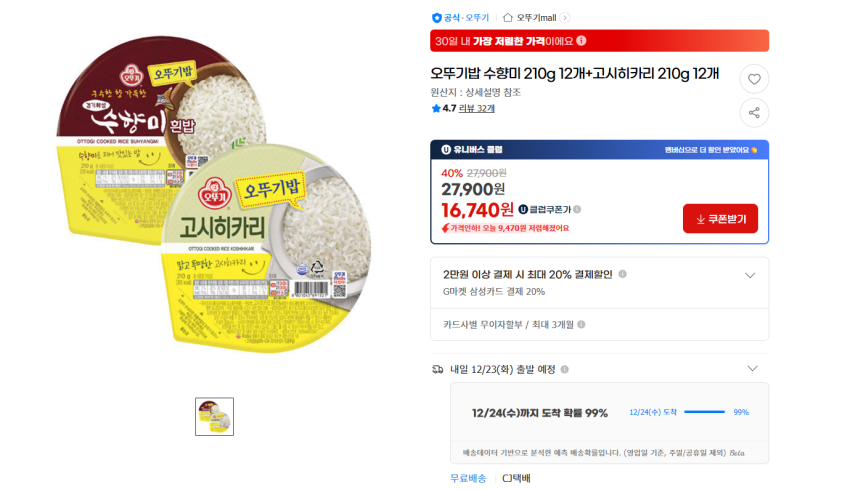
Task: Click info icon beside 무이자할부 최대 3개월
Action: [x=581, y=325]
